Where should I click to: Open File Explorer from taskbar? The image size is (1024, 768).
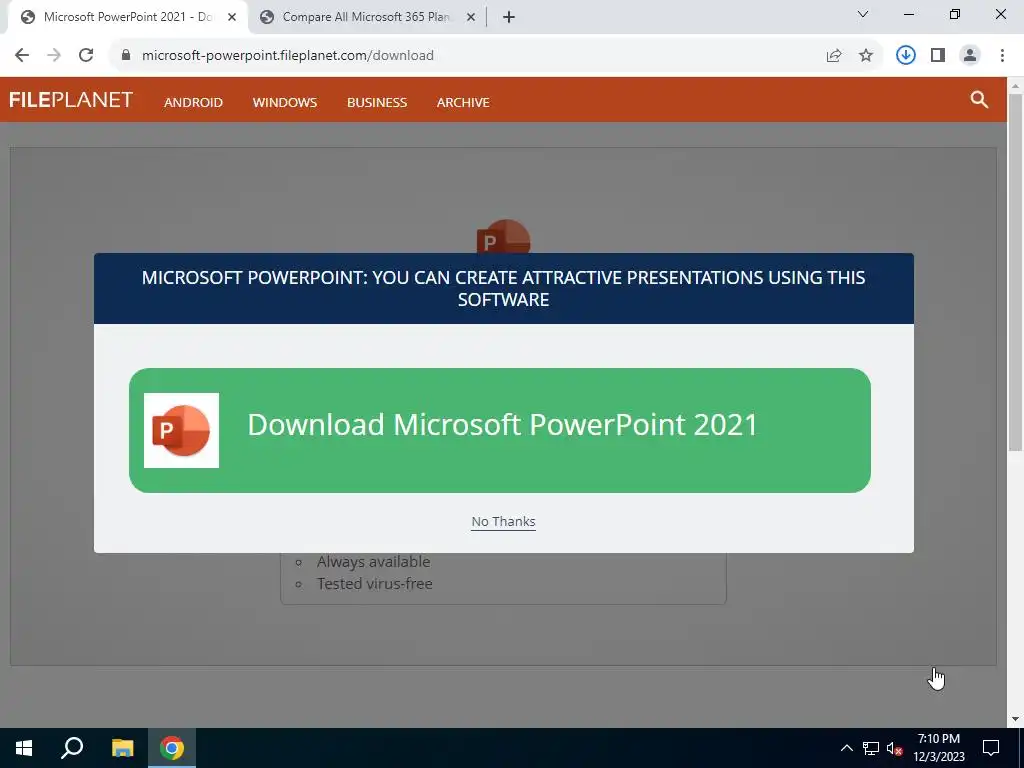pos(122,748)
